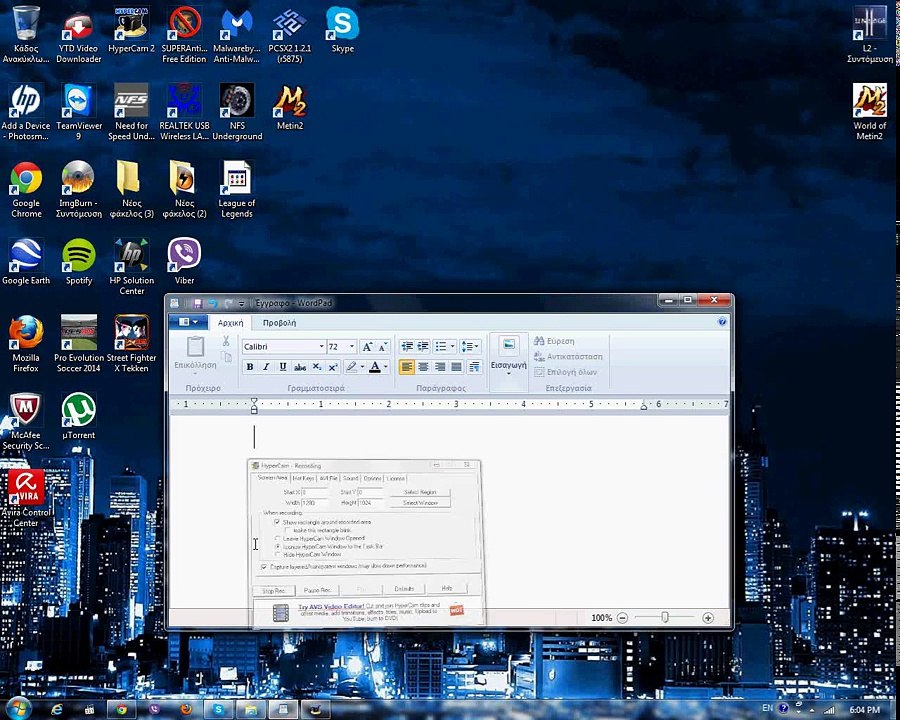Image resolution: width=900 pixels, height=720 pixels.
Task: Open Spotify desktop shortcut
Action: click(79, 262)
